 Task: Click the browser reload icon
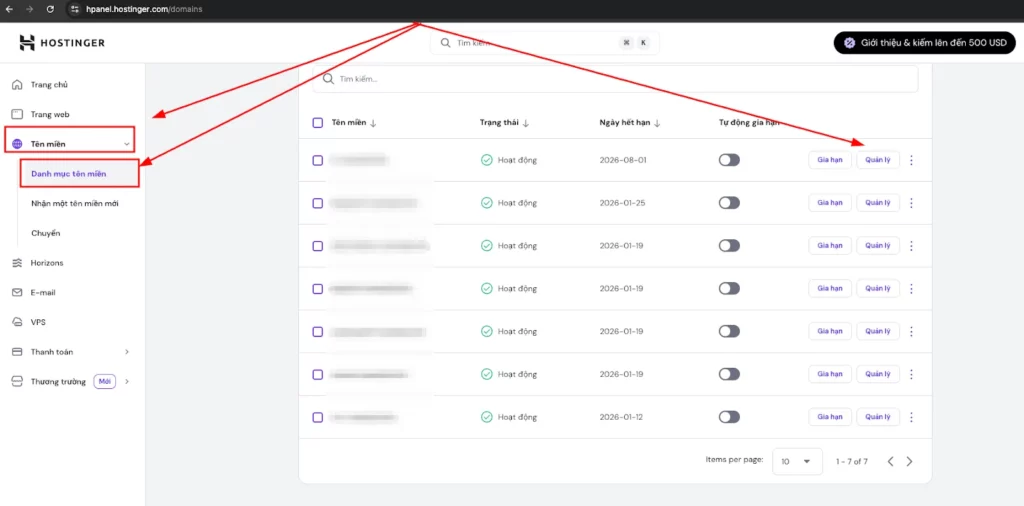[x=50, y=9]
